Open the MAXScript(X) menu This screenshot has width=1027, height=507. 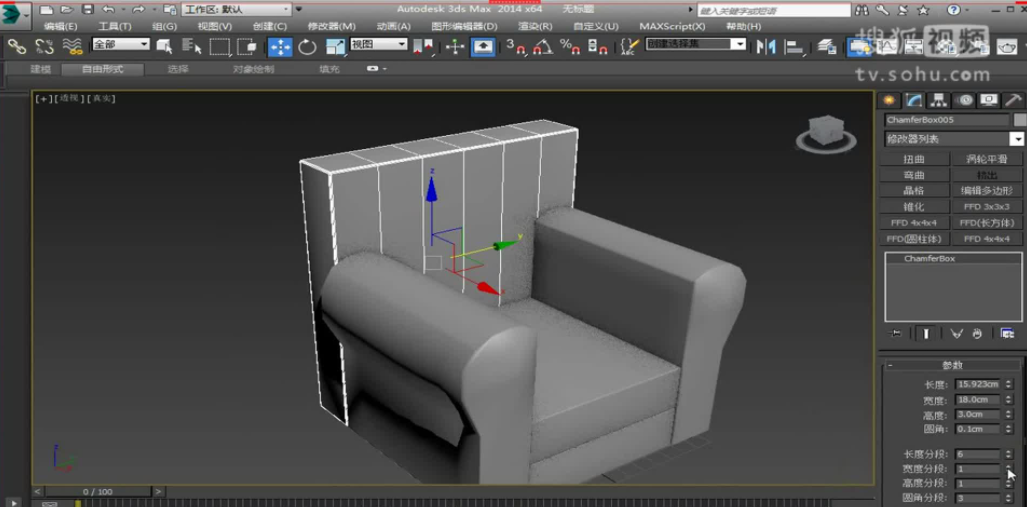click(x=672, y=26)
